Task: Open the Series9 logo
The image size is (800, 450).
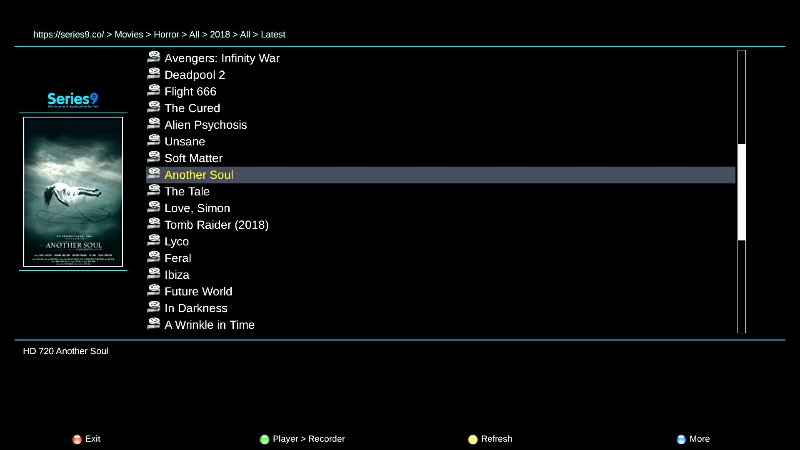Action: [73, 99]
